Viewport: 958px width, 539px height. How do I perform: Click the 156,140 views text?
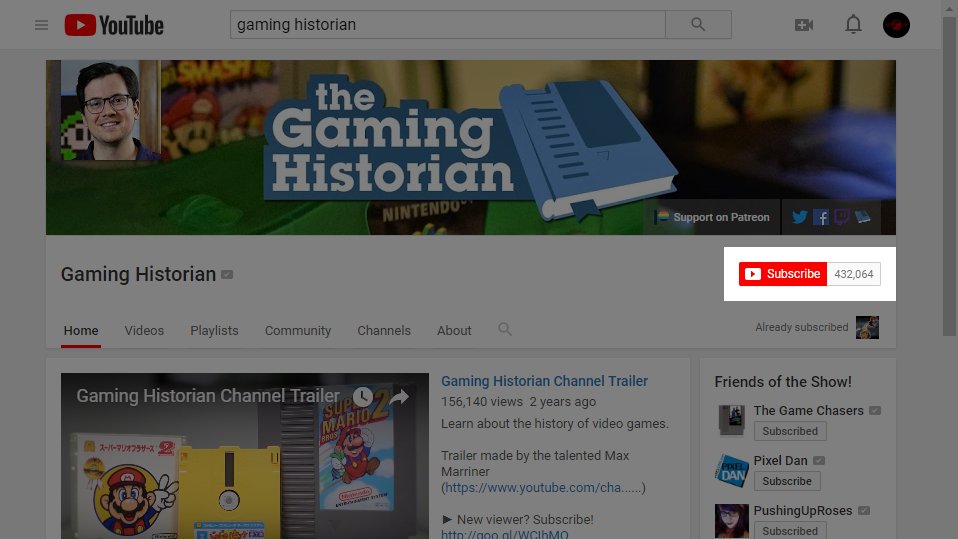pyautogui.click(x=481, y=402)
